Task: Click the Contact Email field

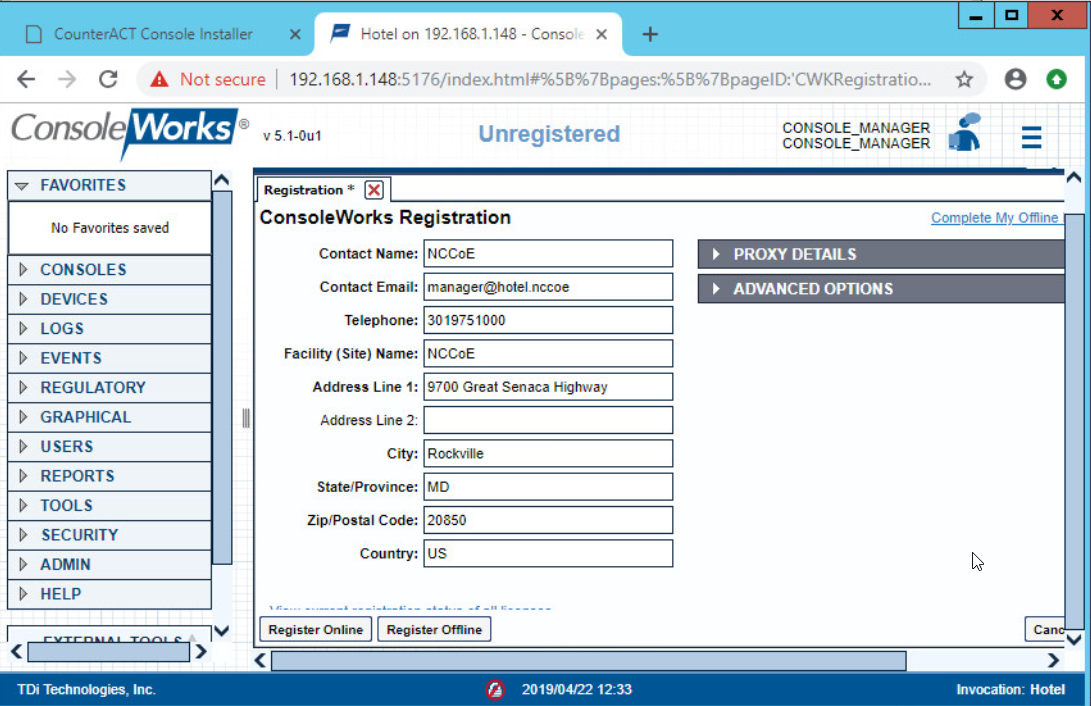Action: click(548, 287)
